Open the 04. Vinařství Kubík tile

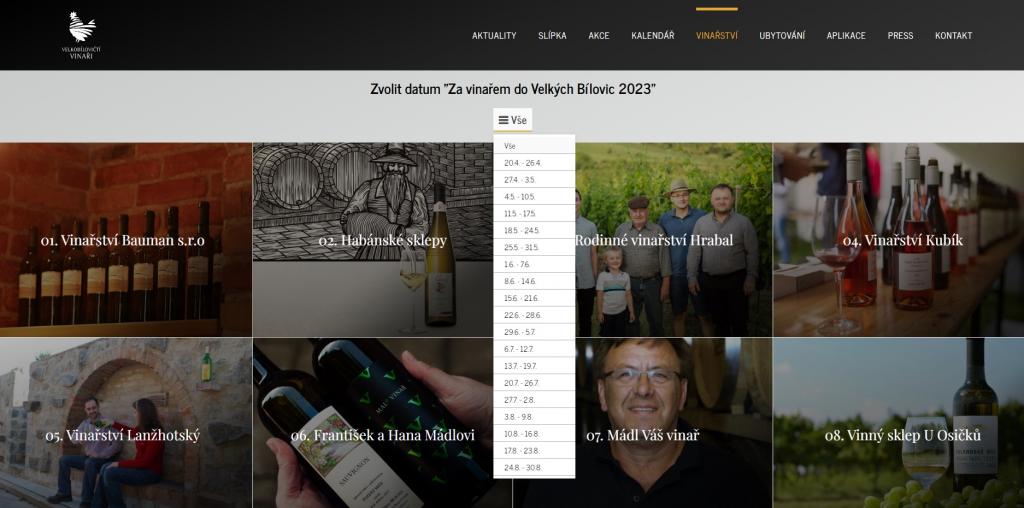(899, 240)
